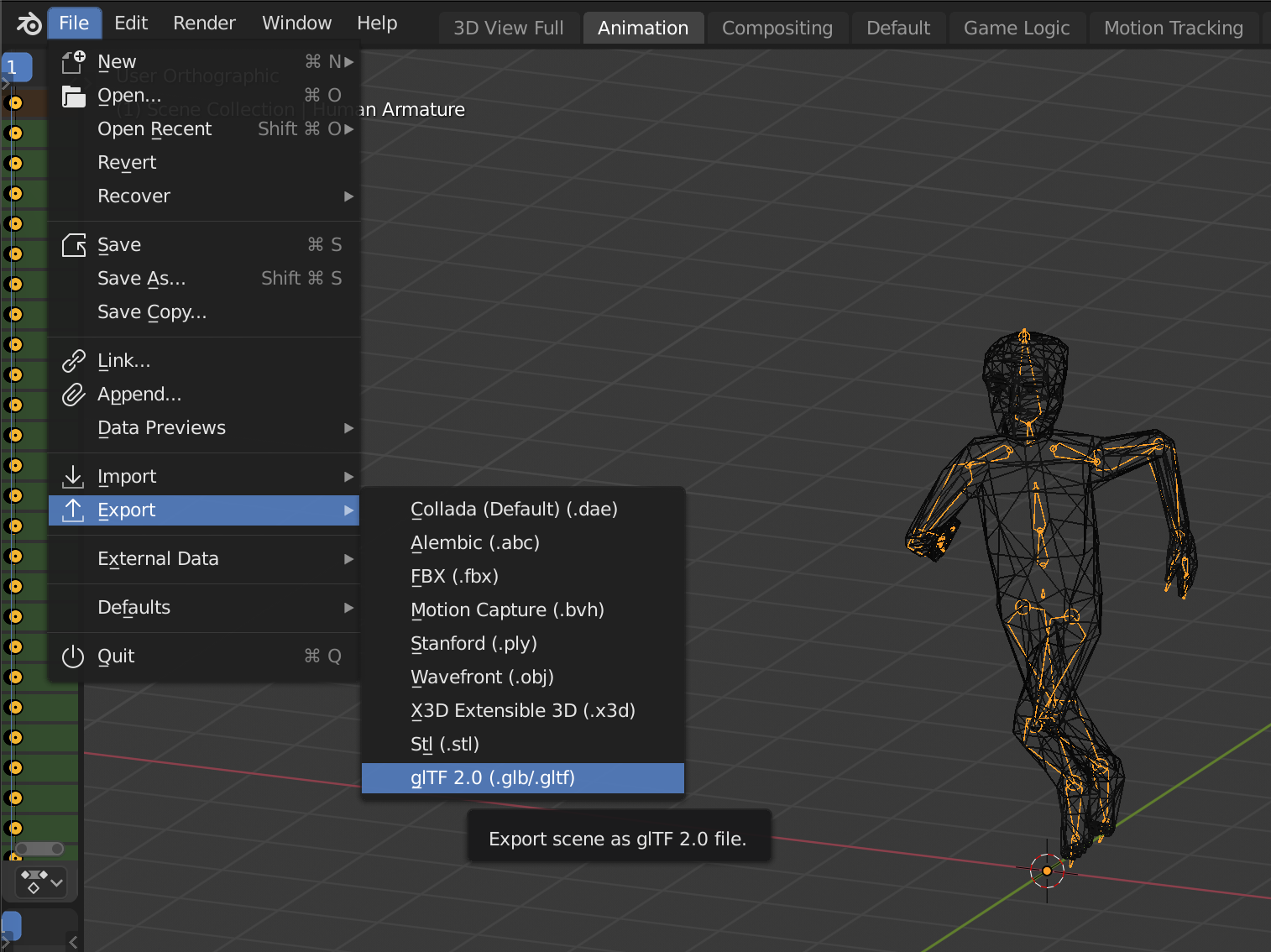Click the paperclip icon beside Append...
Screen dimensions: 1271x952
coord(73,394)
